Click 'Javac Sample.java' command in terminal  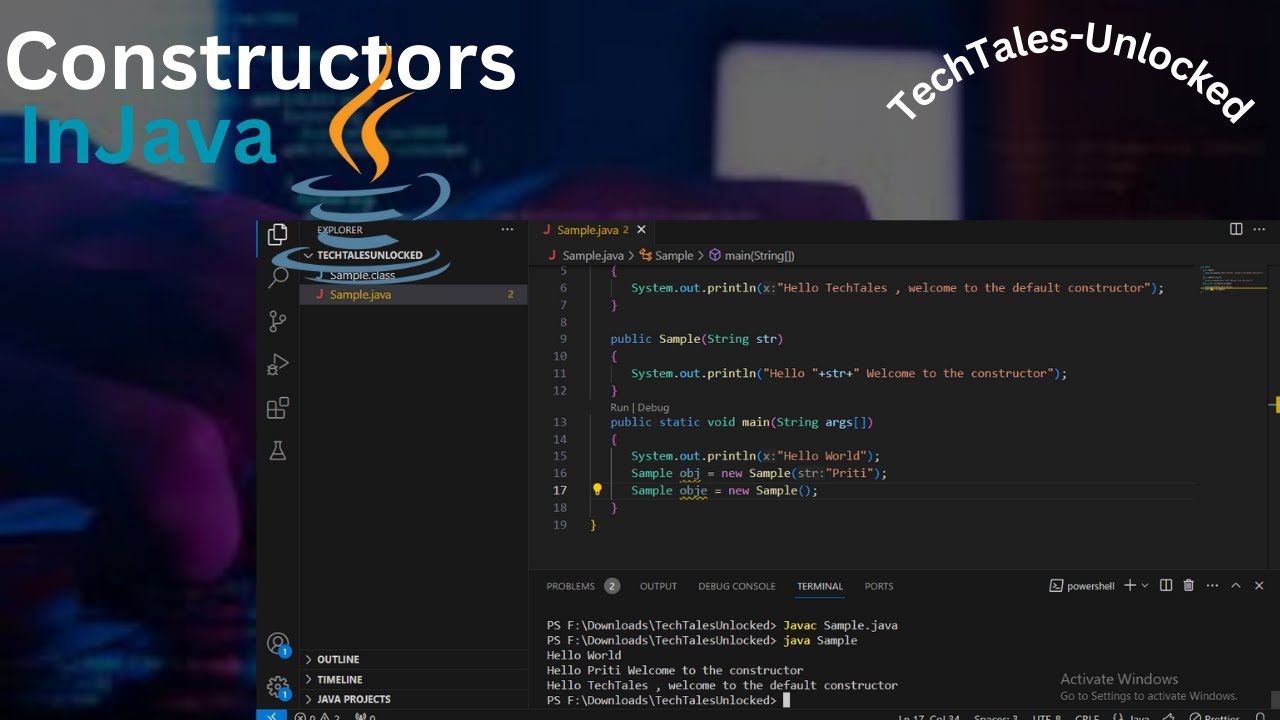(840, 625)
